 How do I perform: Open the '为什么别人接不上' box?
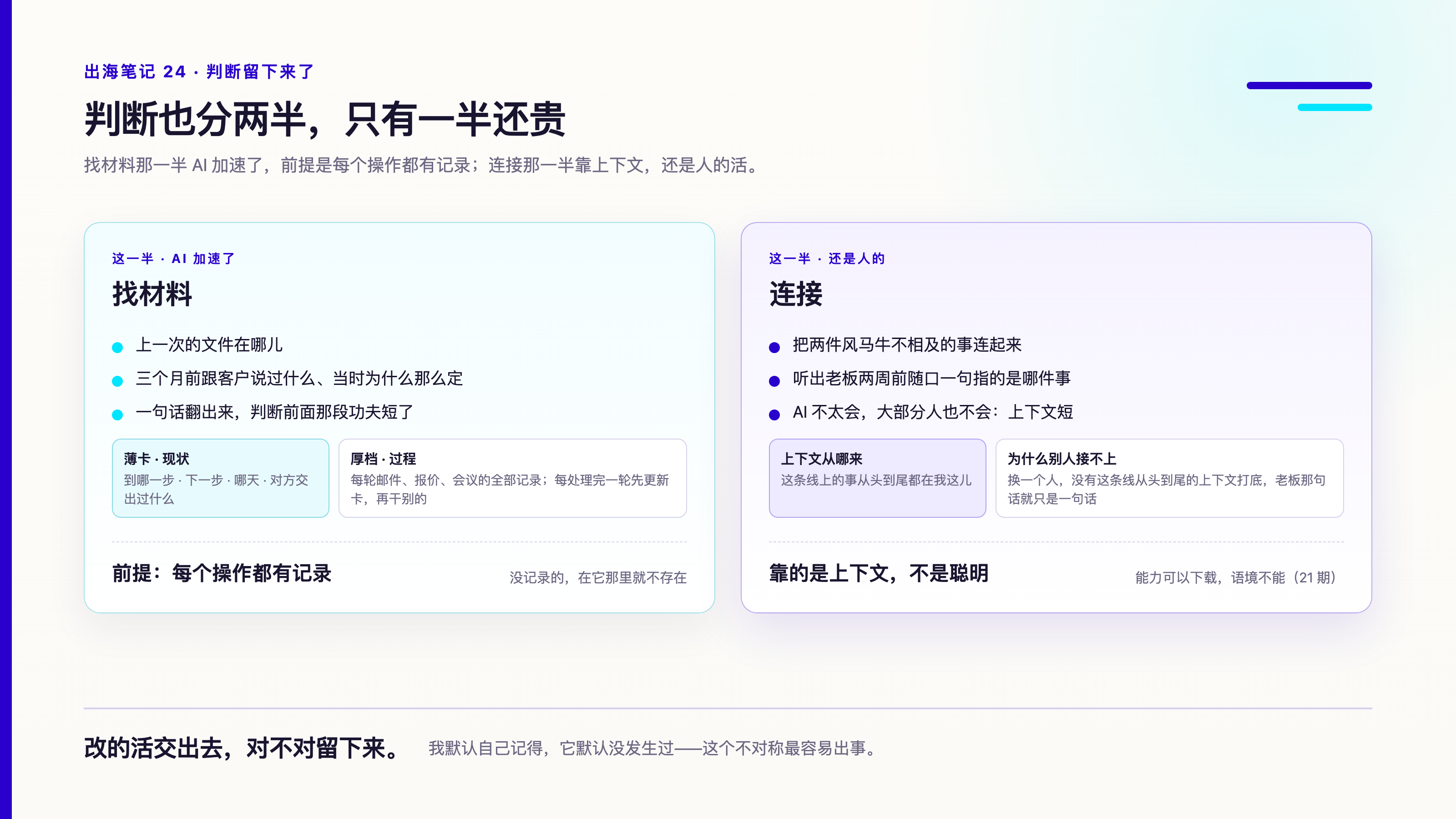click(x=1169, y=478)
